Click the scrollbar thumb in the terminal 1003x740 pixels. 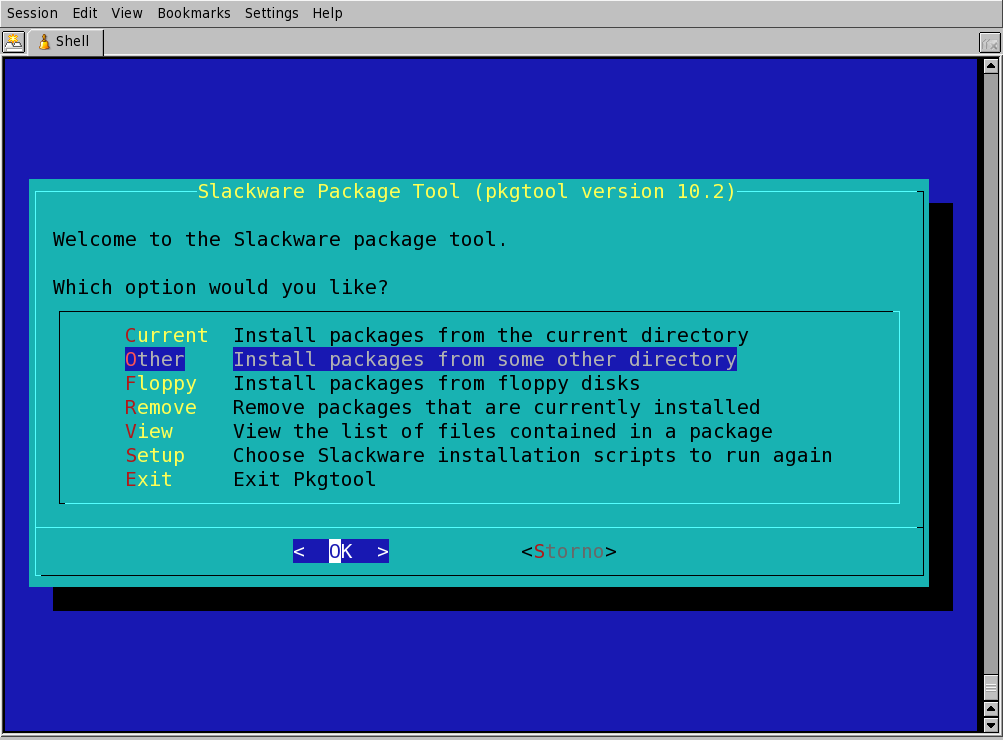[x=991, y=688]
